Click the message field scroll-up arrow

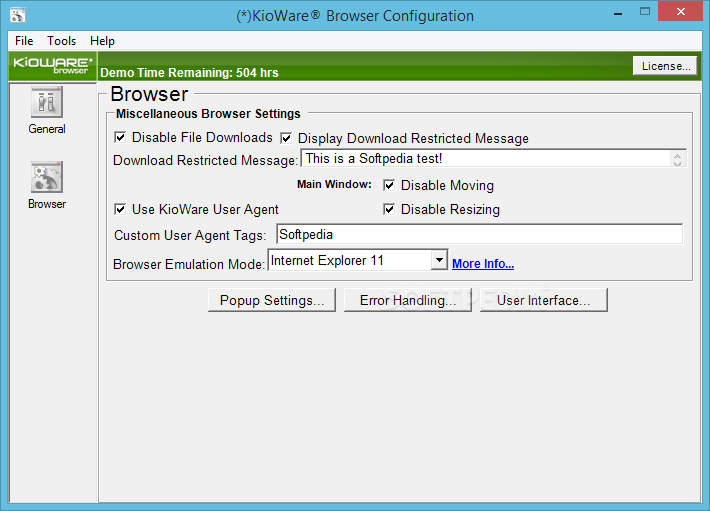pos(677,155)
